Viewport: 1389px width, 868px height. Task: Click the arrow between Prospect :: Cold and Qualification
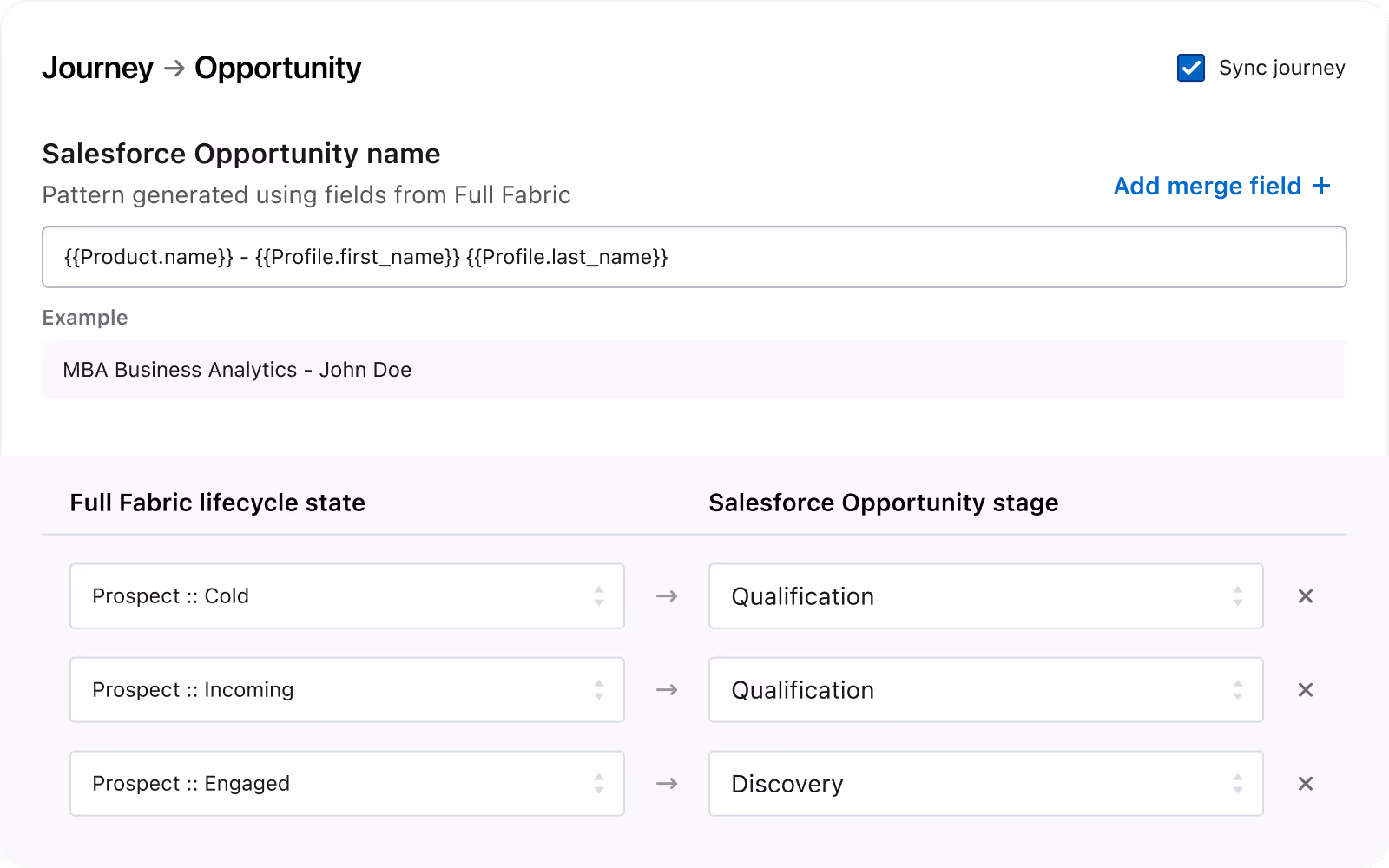(x=667, y=596)
